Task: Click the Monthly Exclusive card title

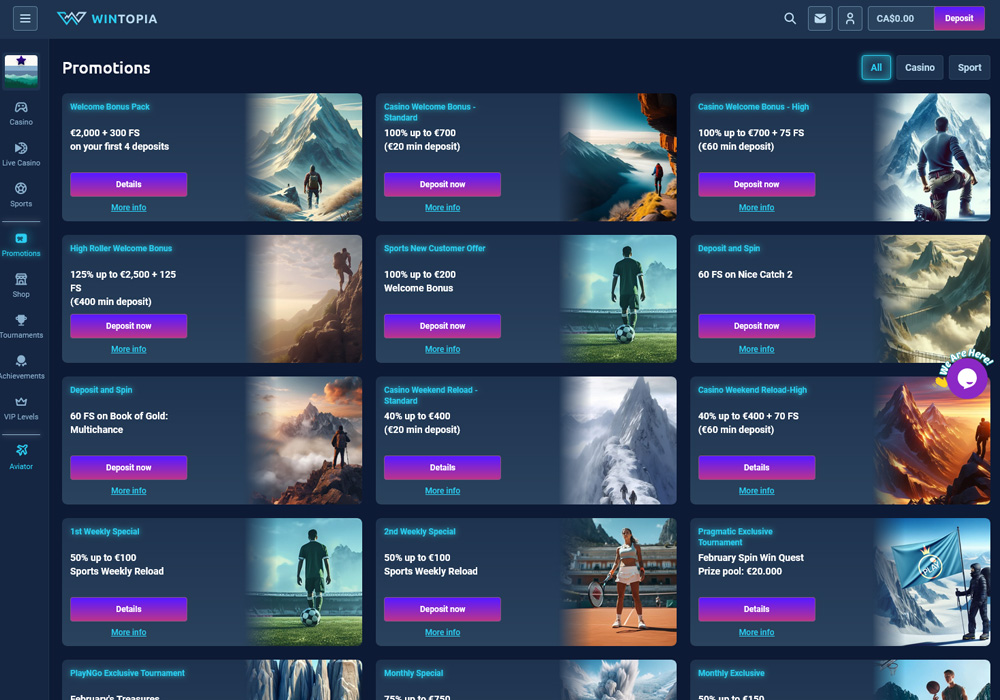Action: pos(731,673)
